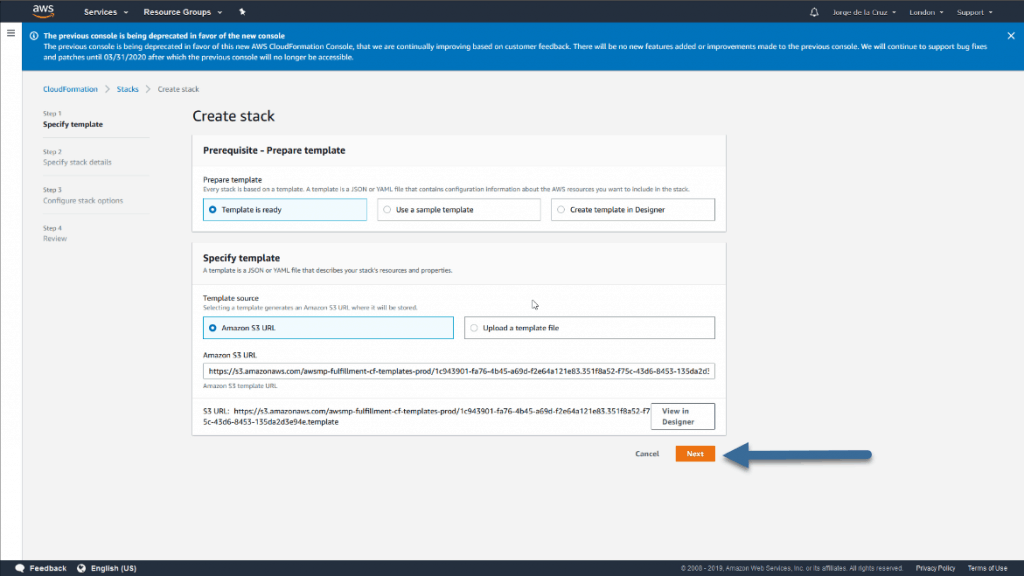Choose Upload a template file option

[x=589, y=328]
